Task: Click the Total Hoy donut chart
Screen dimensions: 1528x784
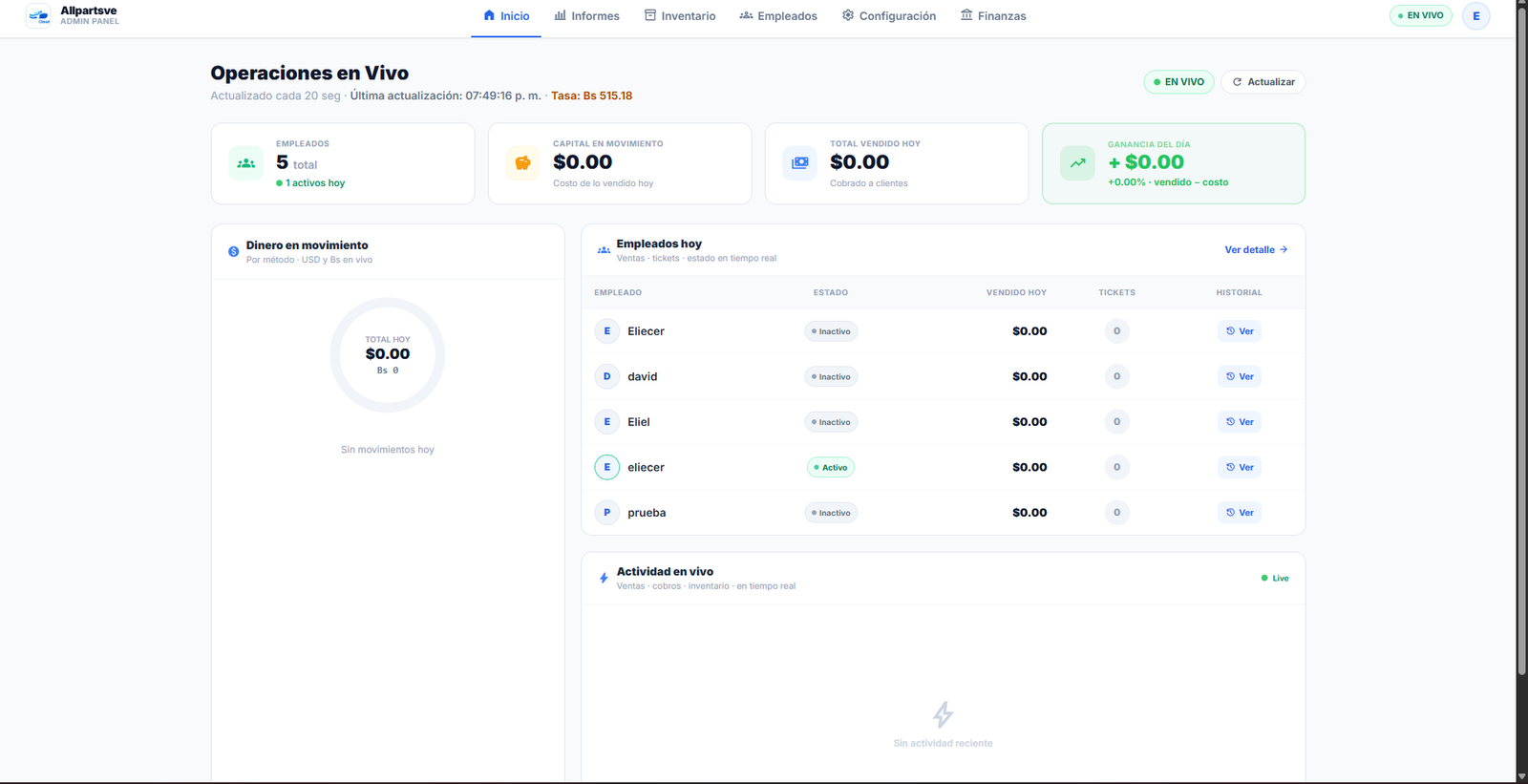Action: tap(388, 355)
